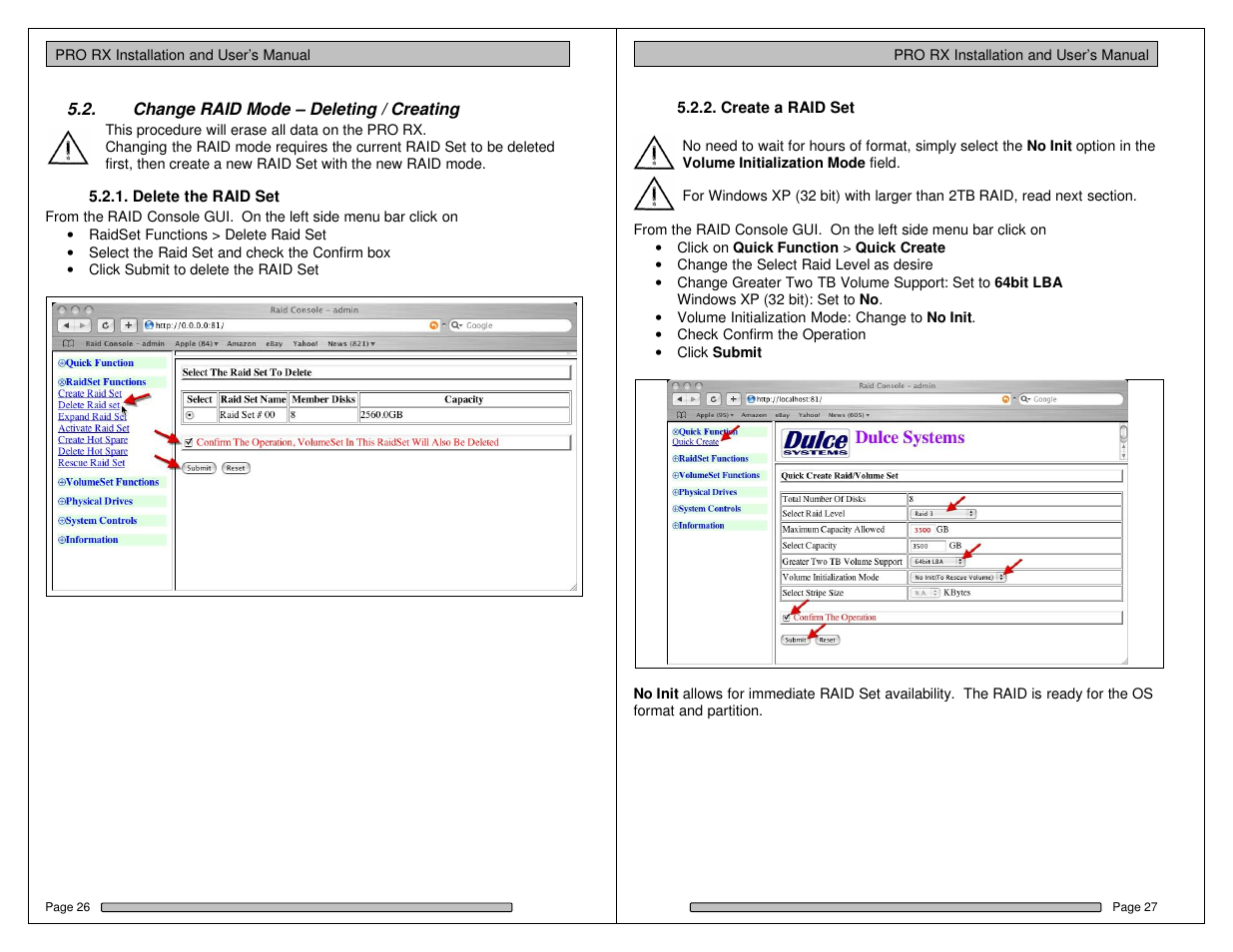Screen dimensions: 1233x952
Task: Expand Physical Drives in the Delete Raid Set window
Action: (96, 502)
